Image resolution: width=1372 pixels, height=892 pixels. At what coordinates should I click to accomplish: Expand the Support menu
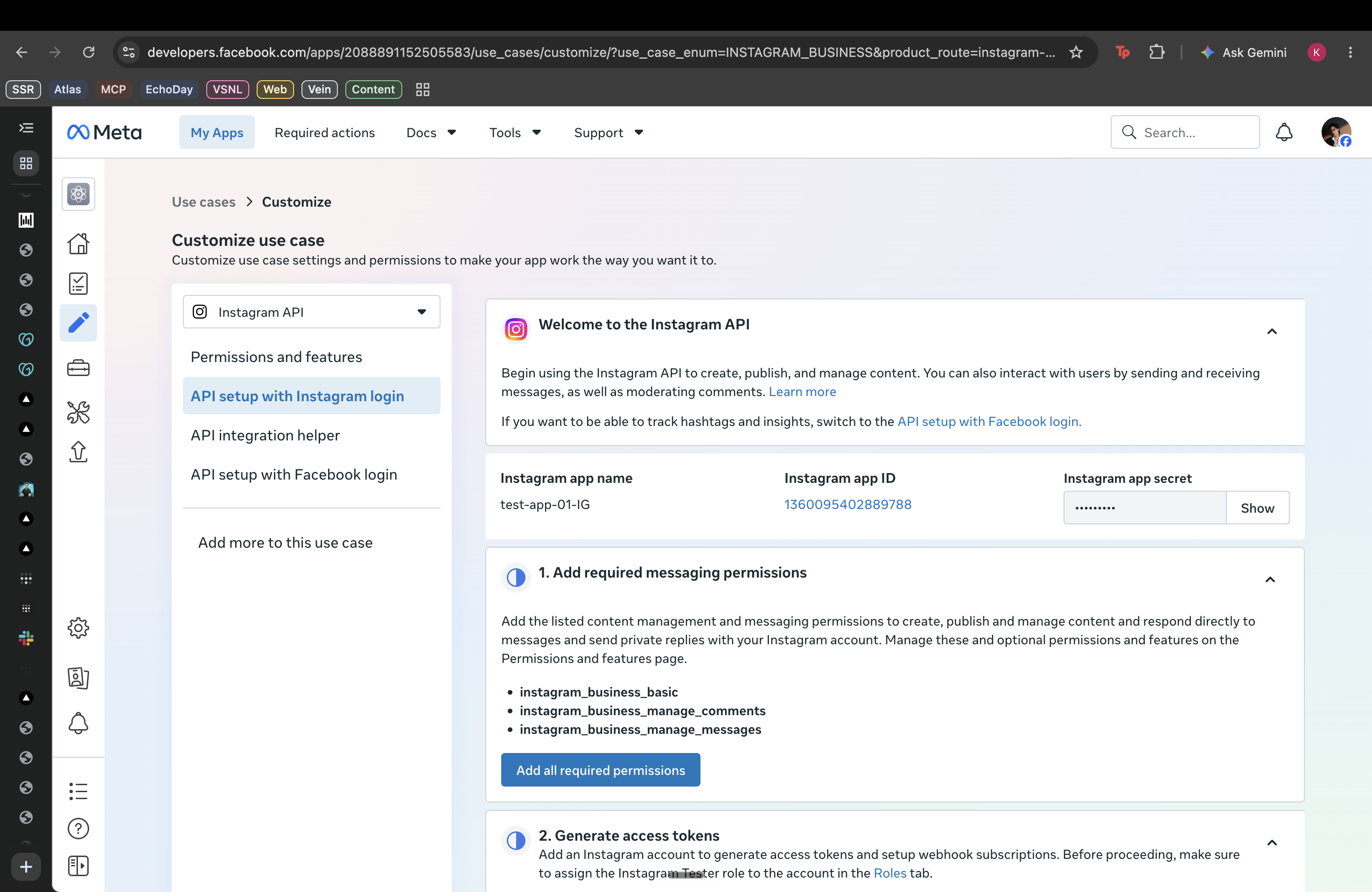click(608, 132)
